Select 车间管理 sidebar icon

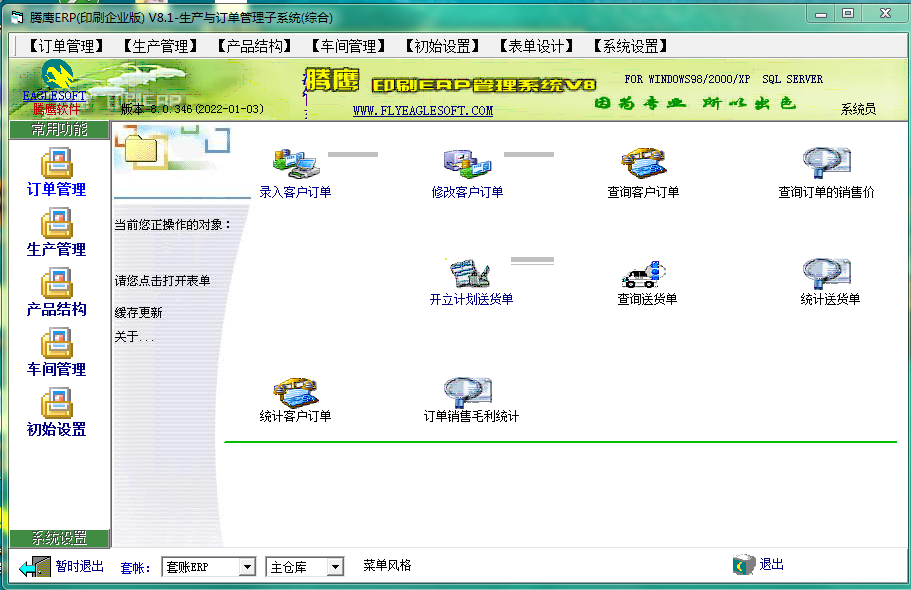pyautogui.click(x=56, y=343)
